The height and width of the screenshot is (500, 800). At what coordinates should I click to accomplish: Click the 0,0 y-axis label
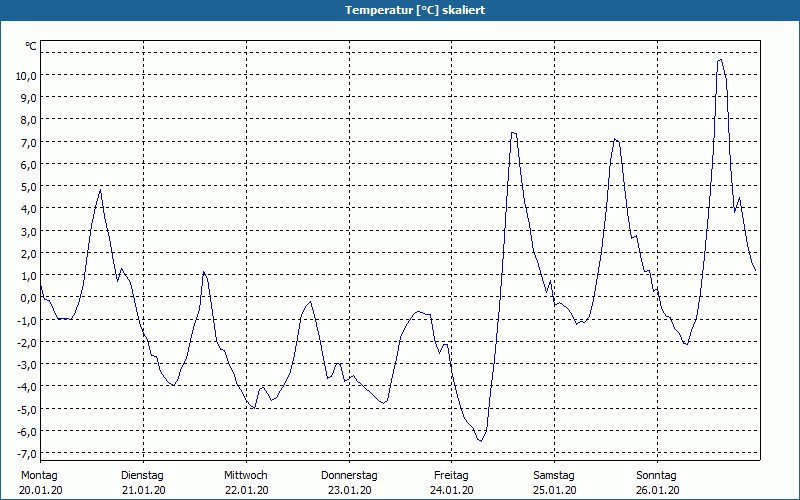29,298
